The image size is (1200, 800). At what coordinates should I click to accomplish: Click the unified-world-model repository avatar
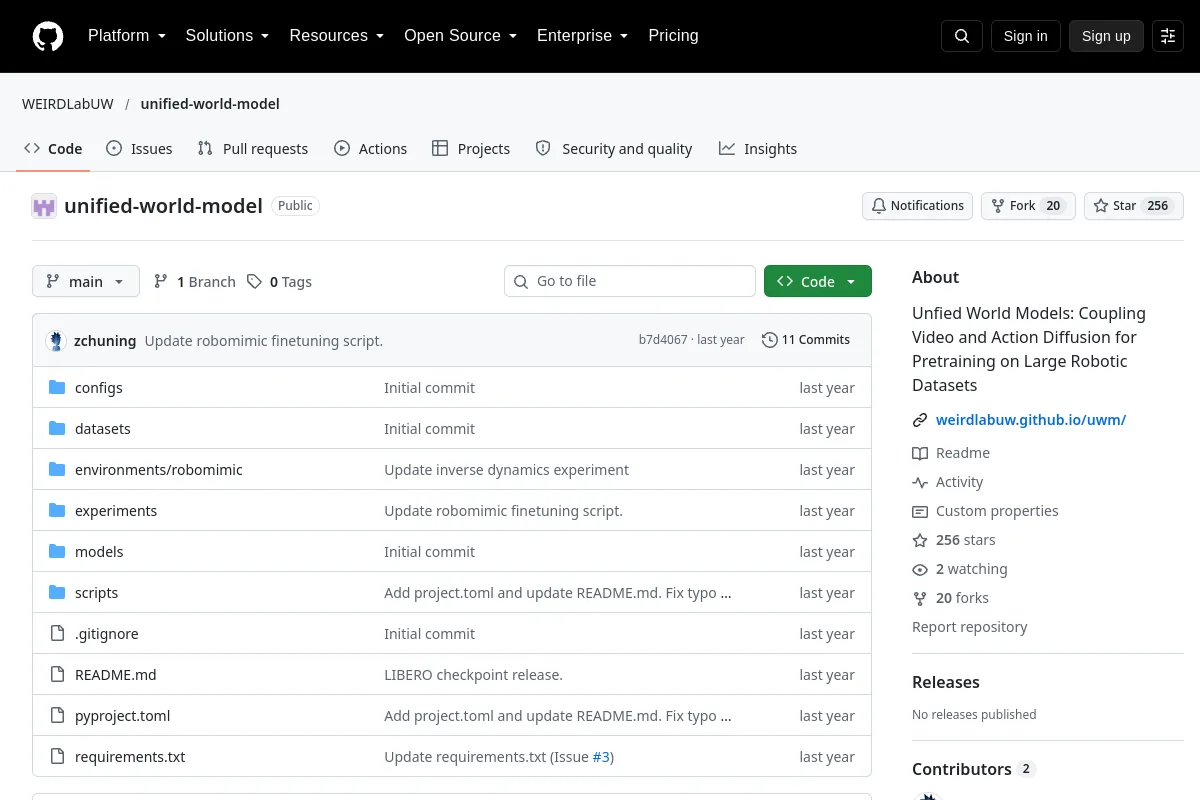[44, 206]
